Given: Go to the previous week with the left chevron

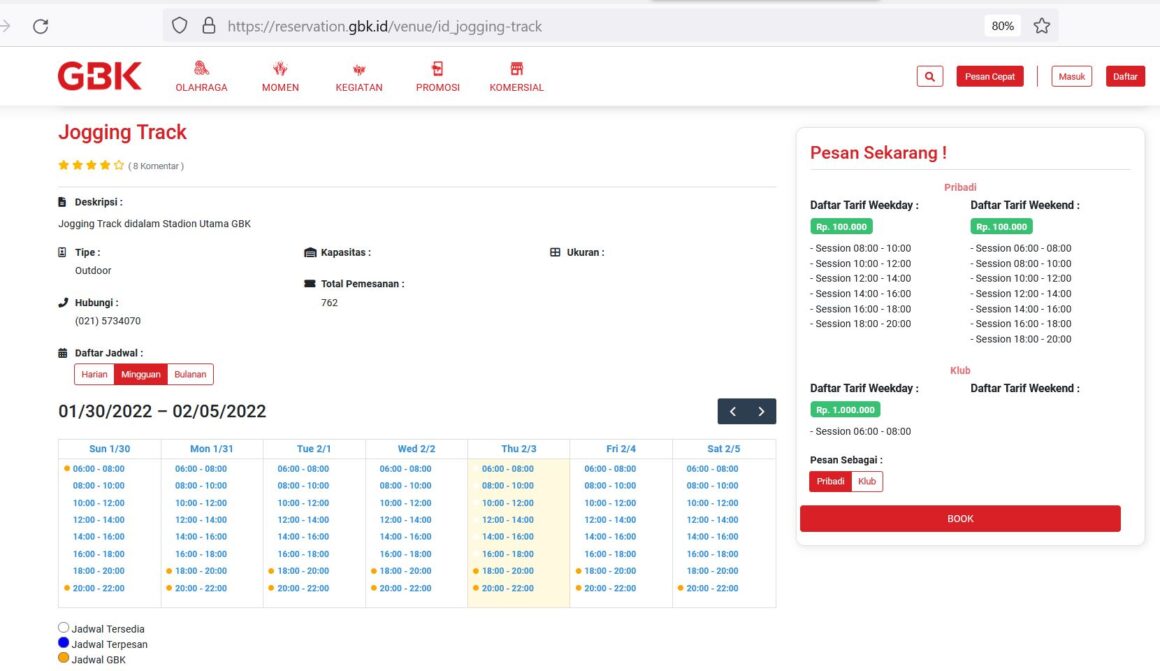Looking at the screenshot, I should coord(732,411).
